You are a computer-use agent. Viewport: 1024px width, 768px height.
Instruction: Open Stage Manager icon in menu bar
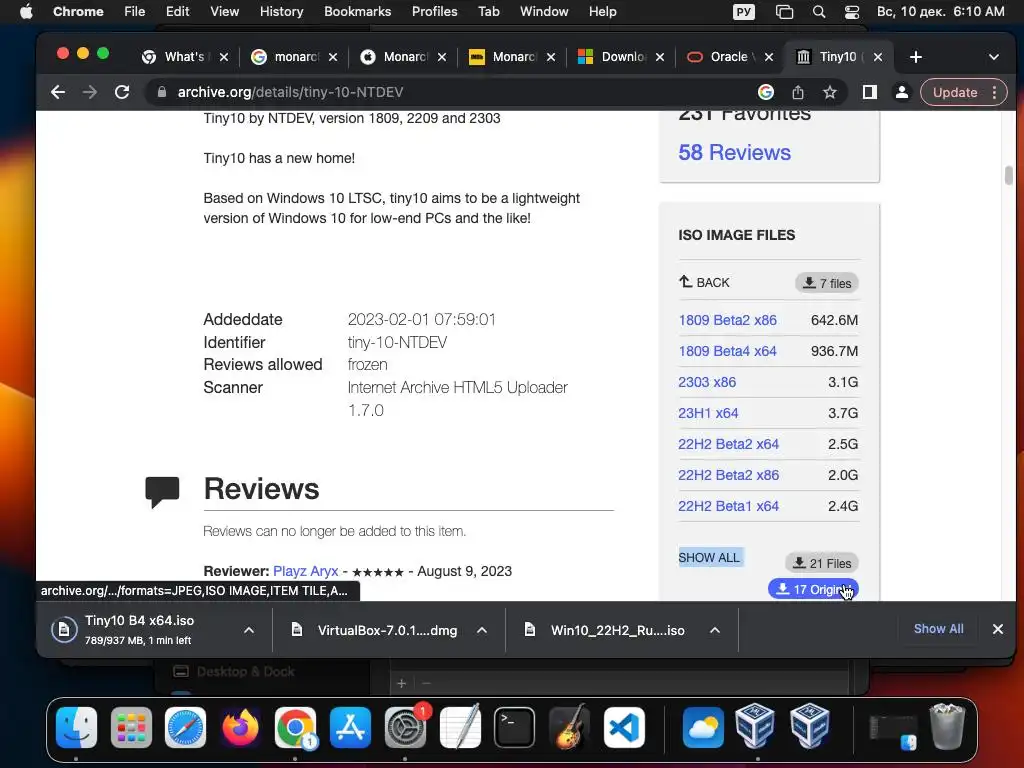click(x=784, y=11)
